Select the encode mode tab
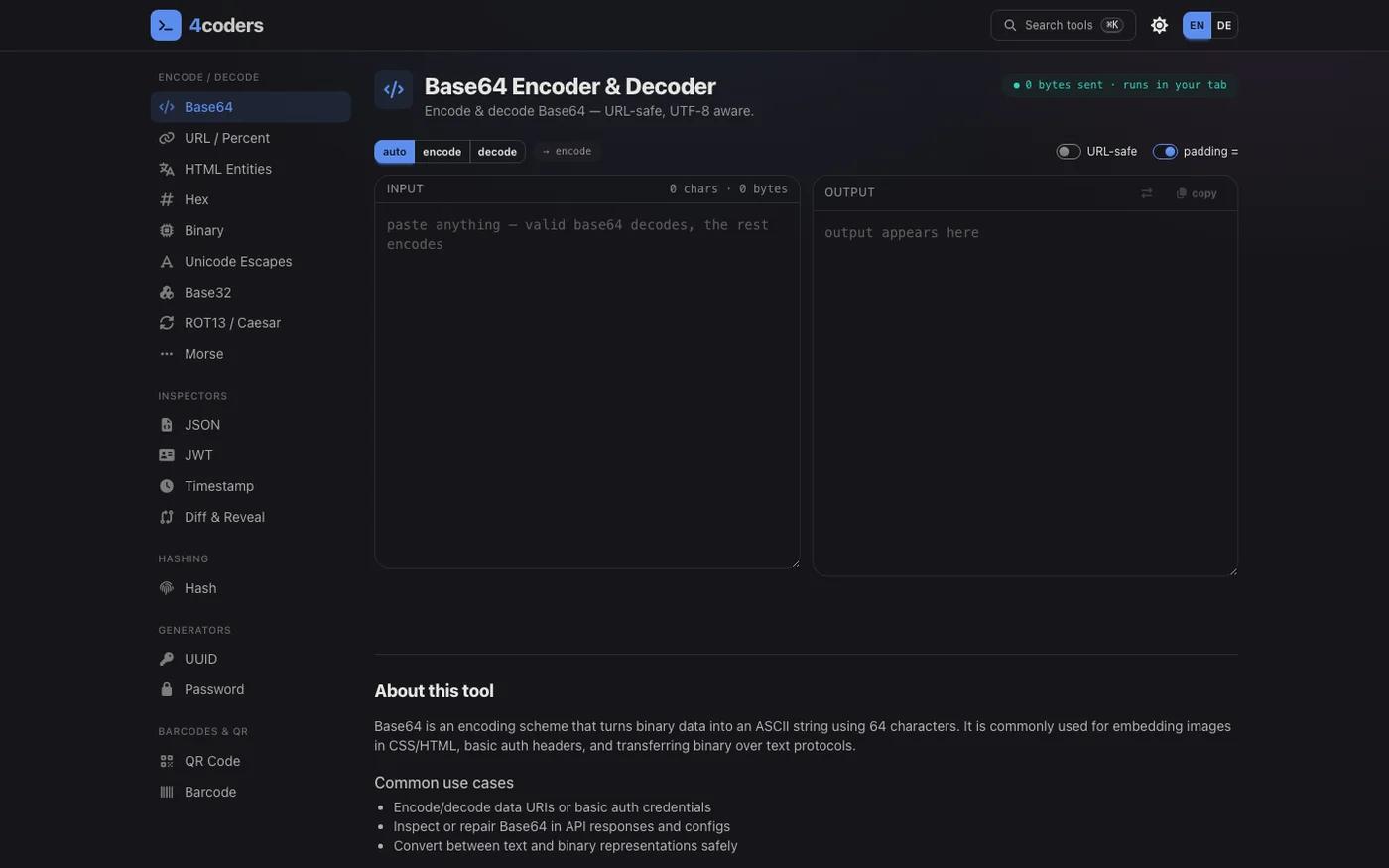Screen dimensions: 1389x868 (442, 151)
